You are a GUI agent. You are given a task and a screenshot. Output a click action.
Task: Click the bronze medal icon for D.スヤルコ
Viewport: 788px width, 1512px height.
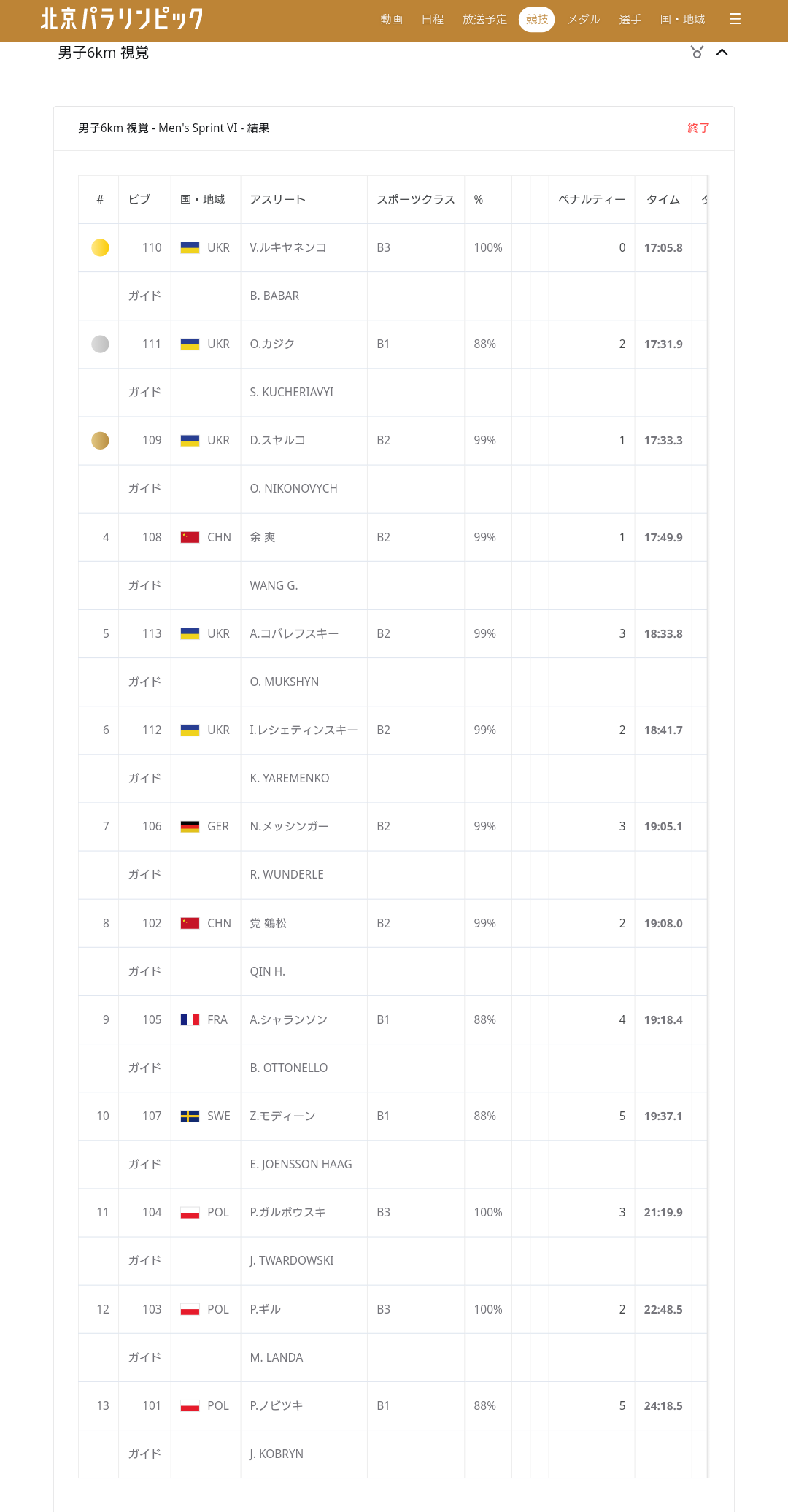[x=100, y=441]
